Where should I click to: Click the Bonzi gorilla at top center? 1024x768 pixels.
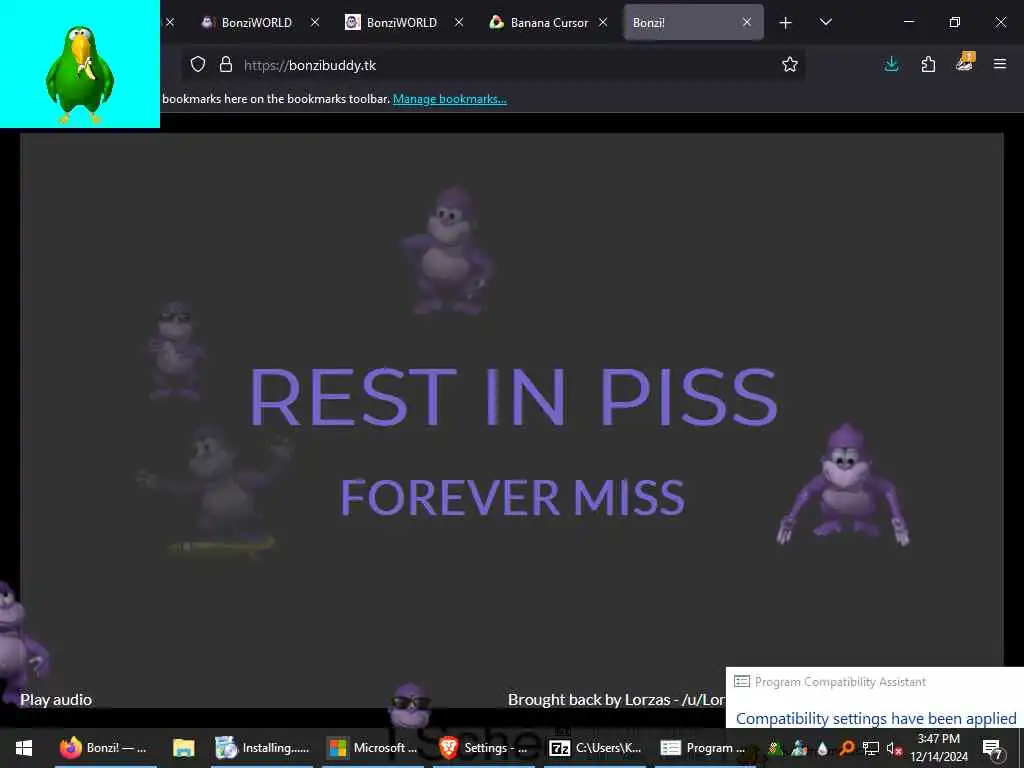click(448, 252)
